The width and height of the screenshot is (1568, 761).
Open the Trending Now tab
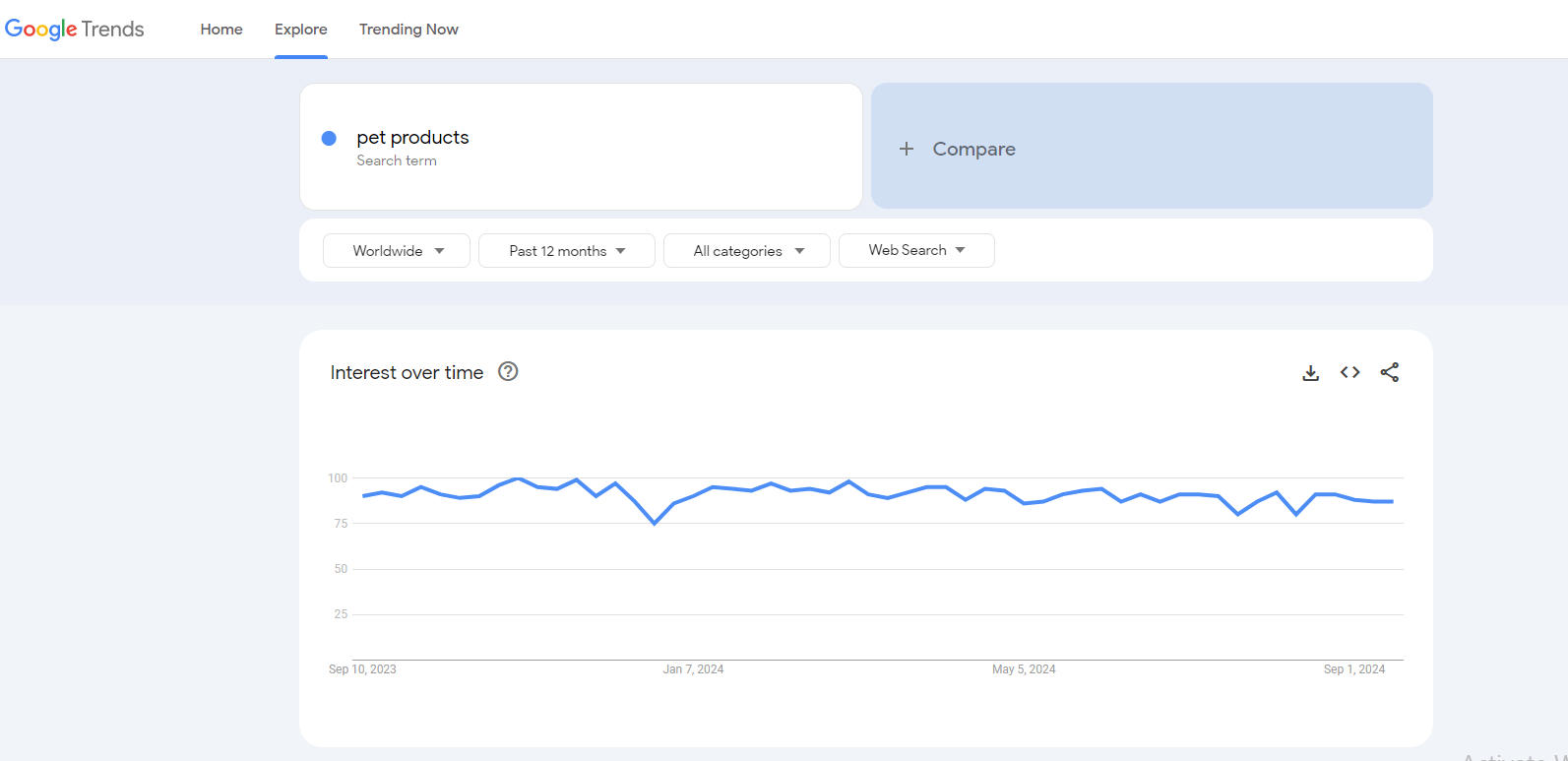(x=408, y=29)
